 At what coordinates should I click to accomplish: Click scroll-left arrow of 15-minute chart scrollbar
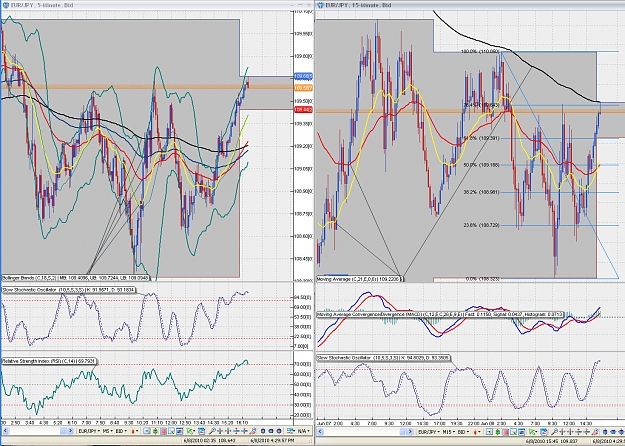pos(320,431)
